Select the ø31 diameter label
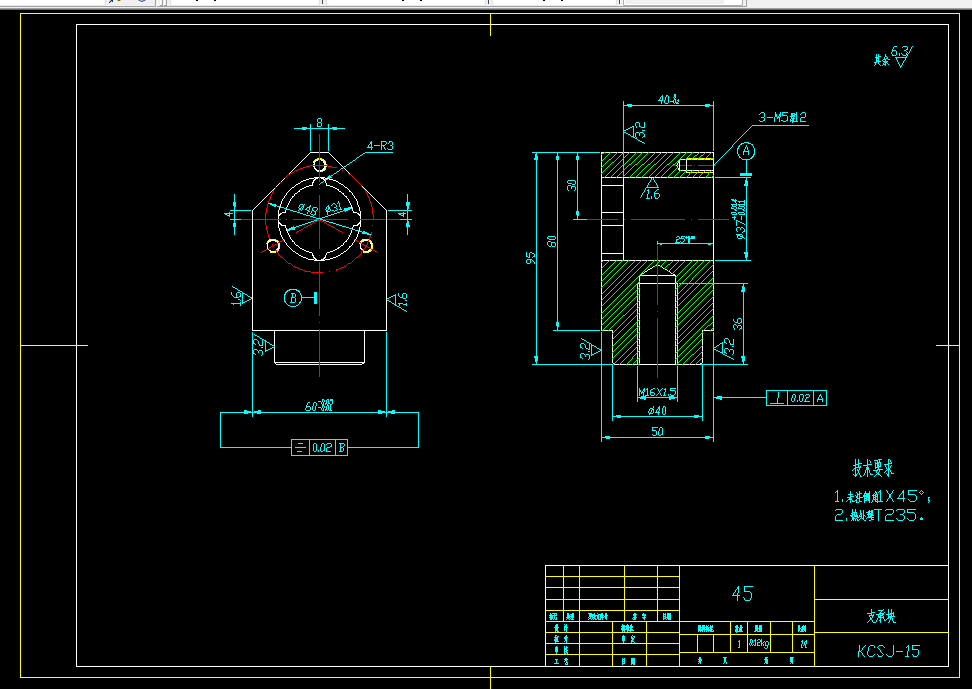The image size is (972, 689). 334,207
